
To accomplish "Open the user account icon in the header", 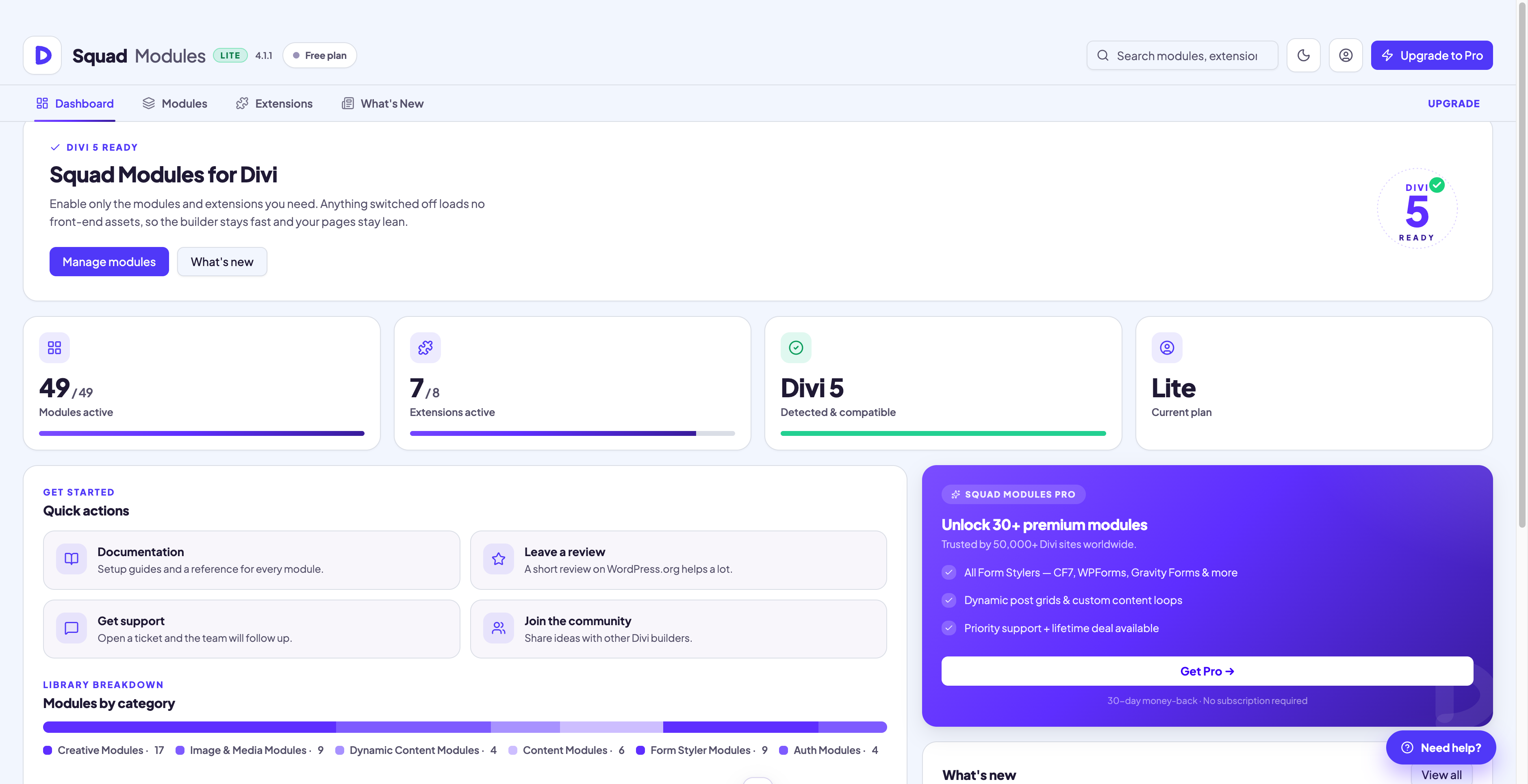I will pyautogui.click(x=1345, y=55).
